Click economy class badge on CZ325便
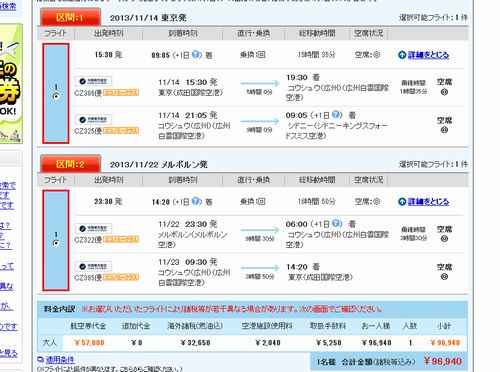The height and width of the screenshot is (372, 500). tap(121, 131)
